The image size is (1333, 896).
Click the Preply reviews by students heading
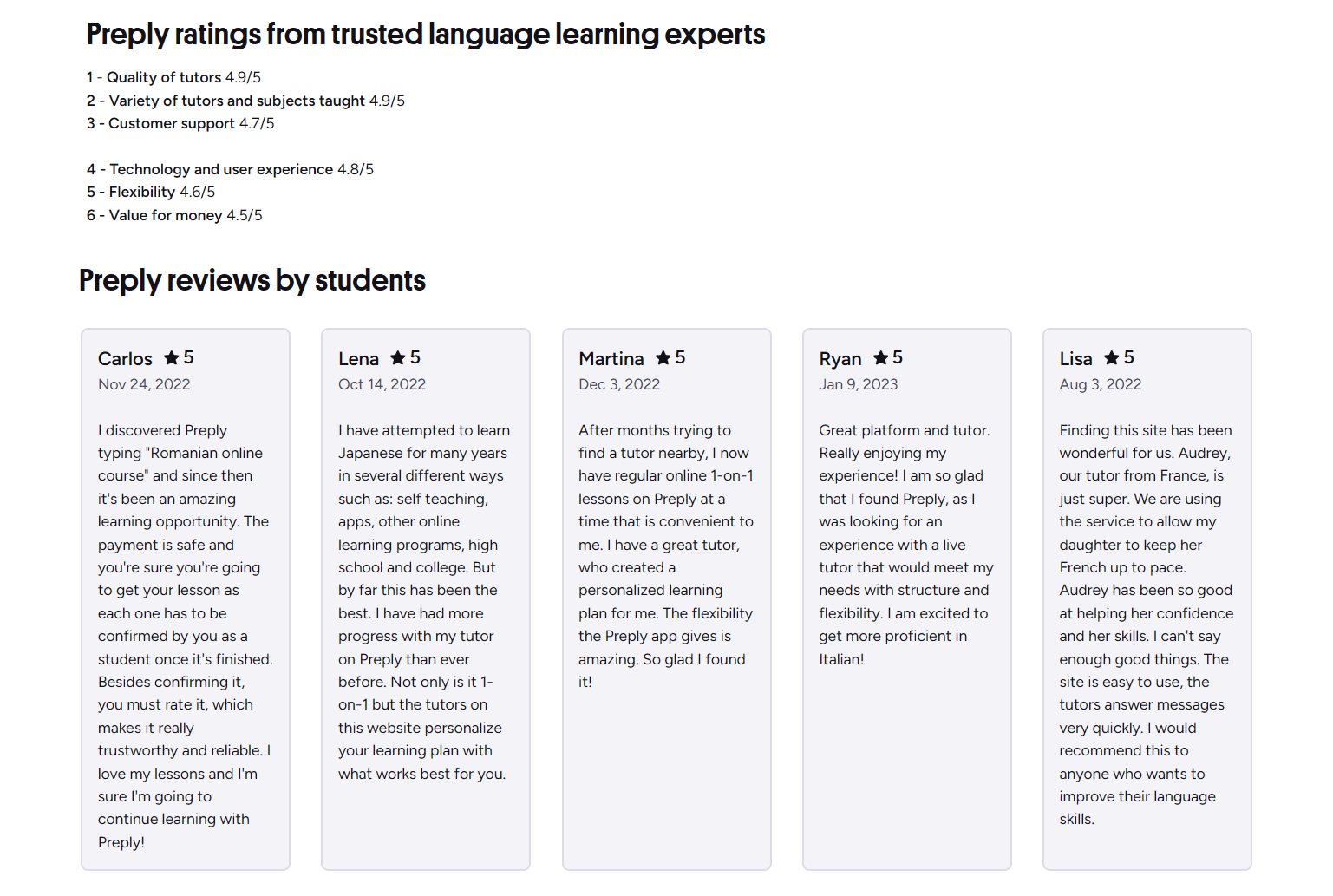[x=252, y=281]
